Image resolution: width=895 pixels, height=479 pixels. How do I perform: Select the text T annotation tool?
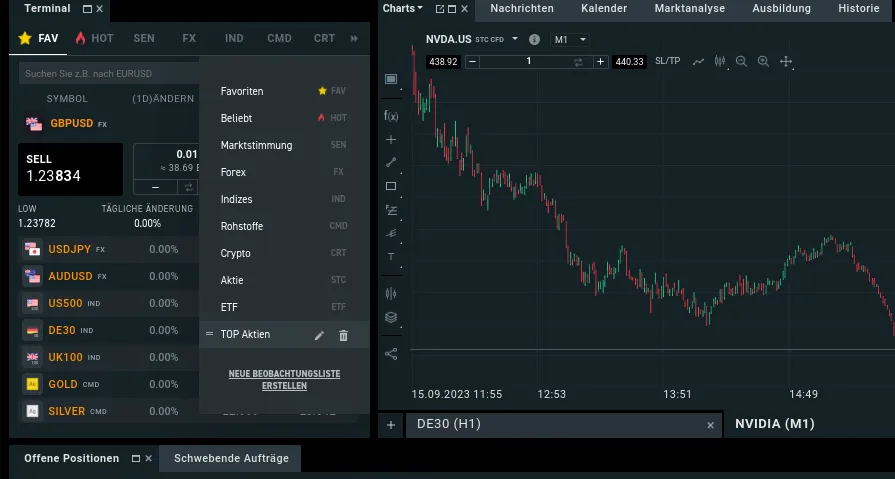[x=391, y=256]
